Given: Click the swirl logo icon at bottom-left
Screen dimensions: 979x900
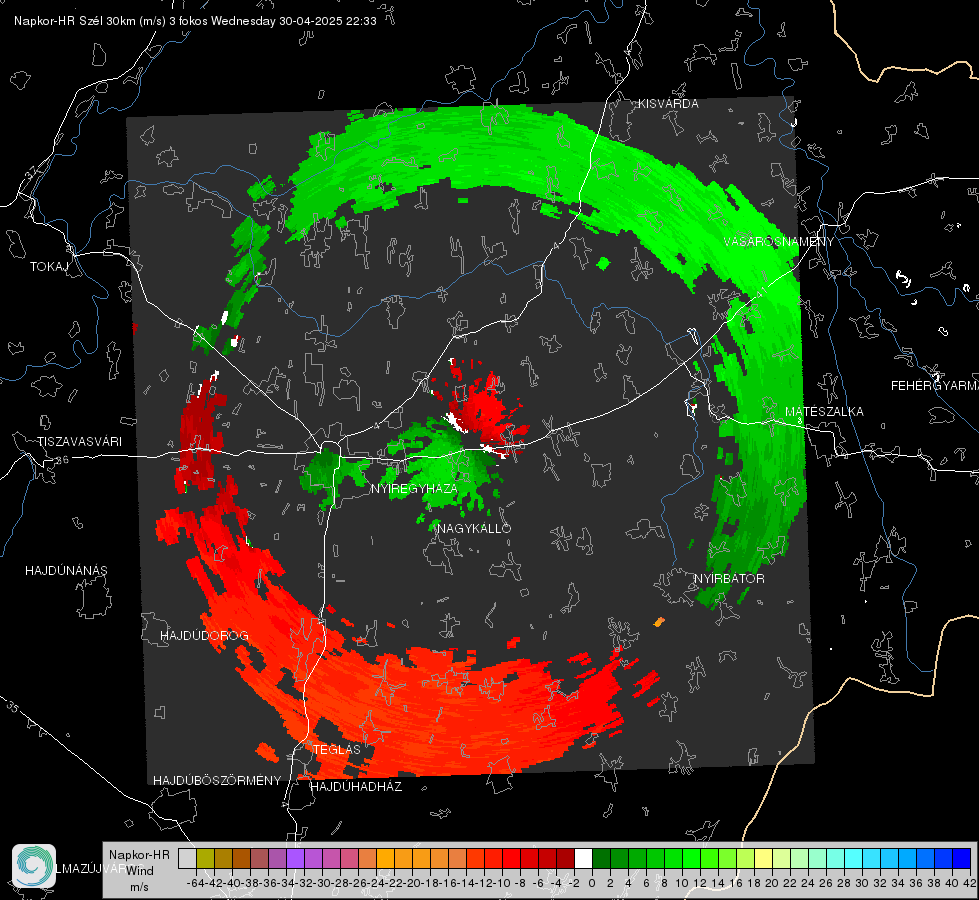Looking at the screenshot, I should [34, 866].
